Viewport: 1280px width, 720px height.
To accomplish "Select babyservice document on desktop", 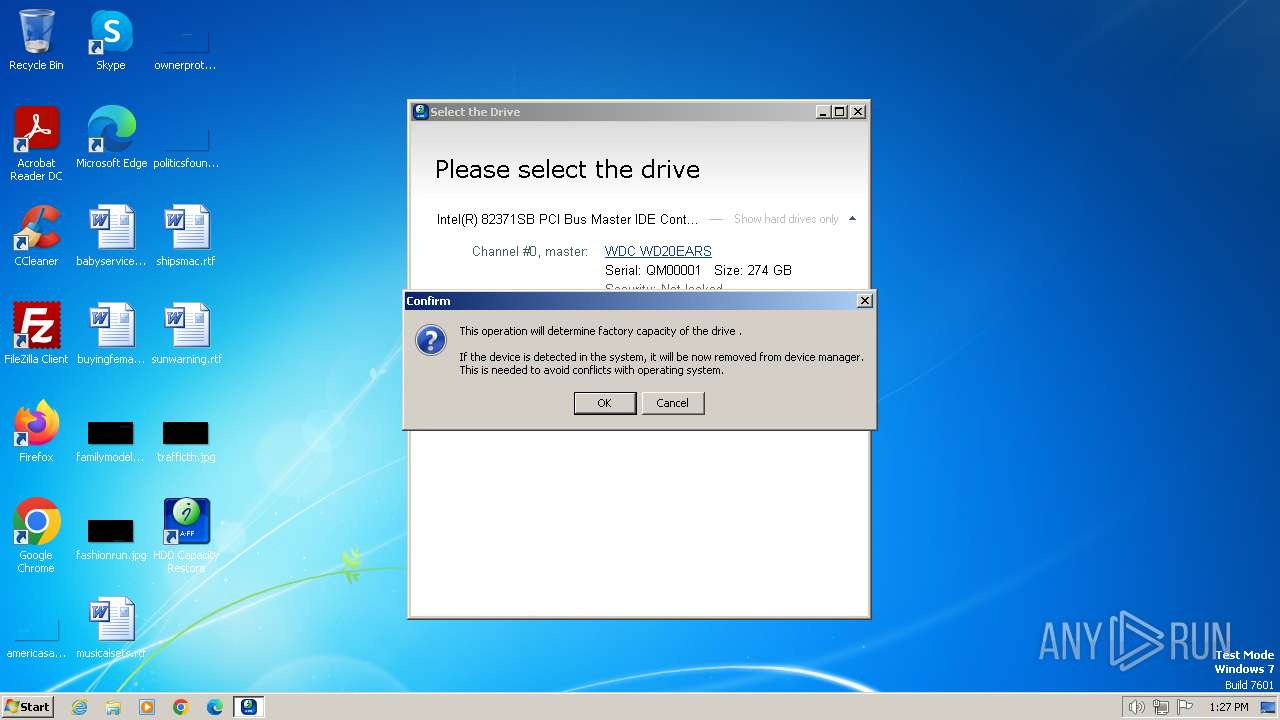I will pos(111,236).
